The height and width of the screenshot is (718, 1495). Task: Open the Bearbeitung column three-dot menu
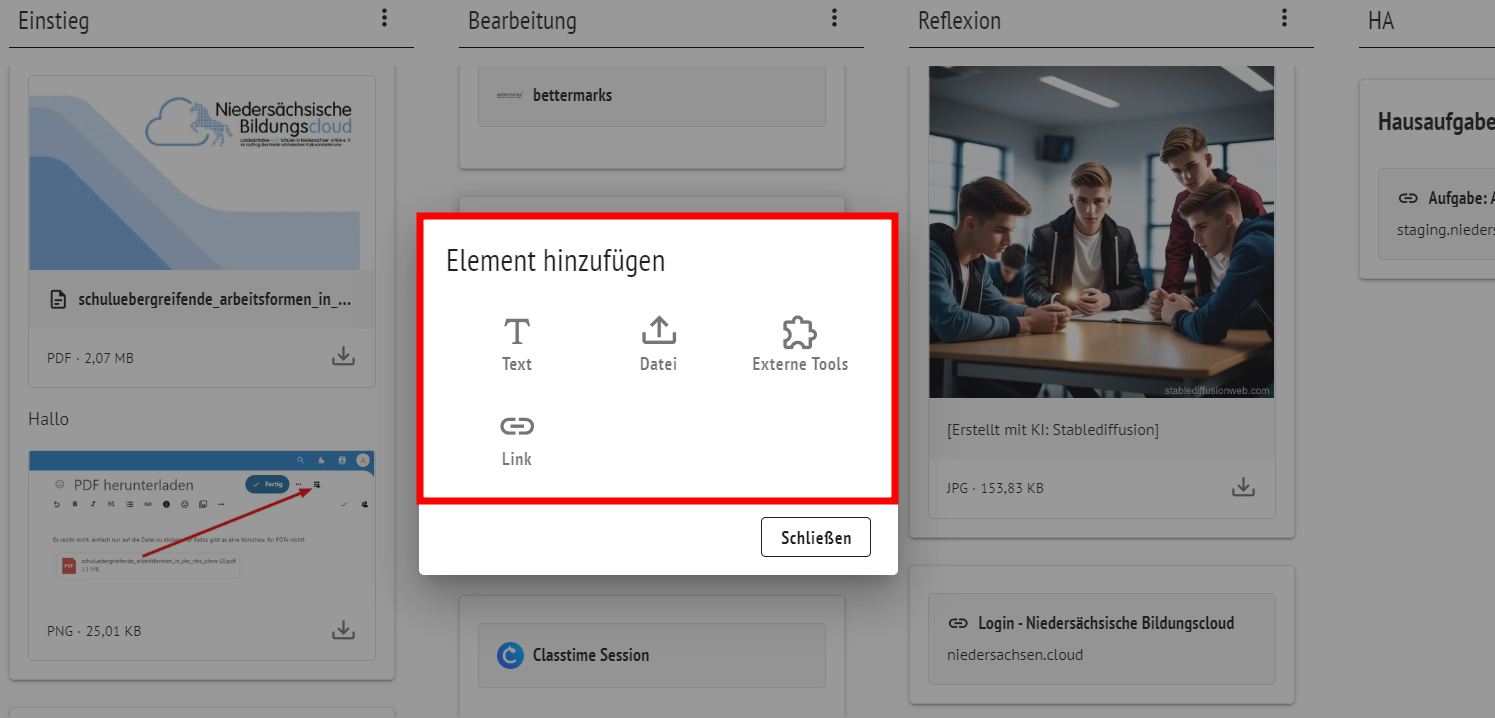click(x=834, y=17)
